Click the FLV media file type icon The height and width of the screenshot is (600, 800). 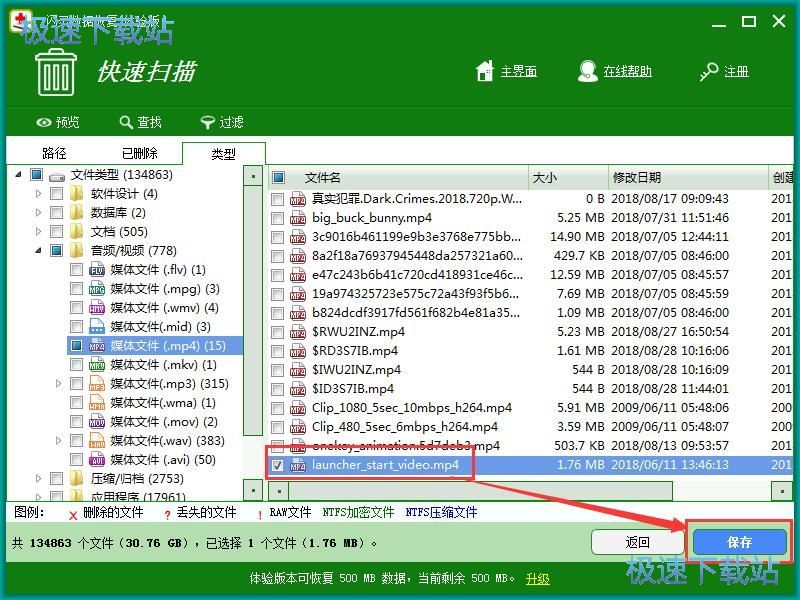(97, 270)
